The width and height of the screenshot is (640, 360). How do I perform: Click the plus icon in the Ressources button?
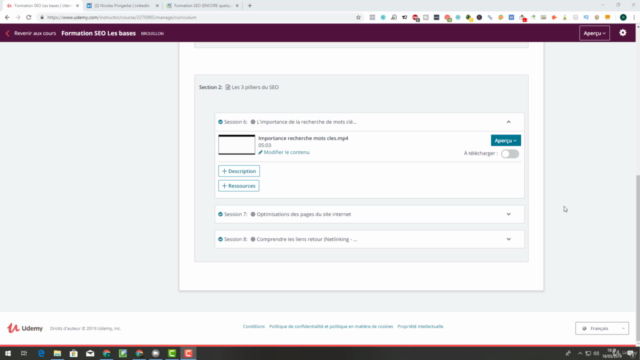(x=224, y=186)
